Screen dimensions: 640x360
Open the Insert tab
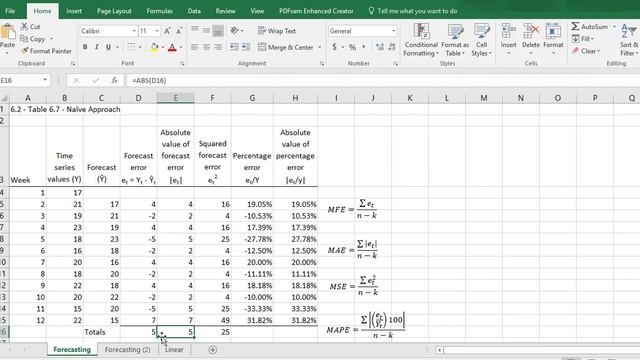pyautogui.click(x=74, y=11)
